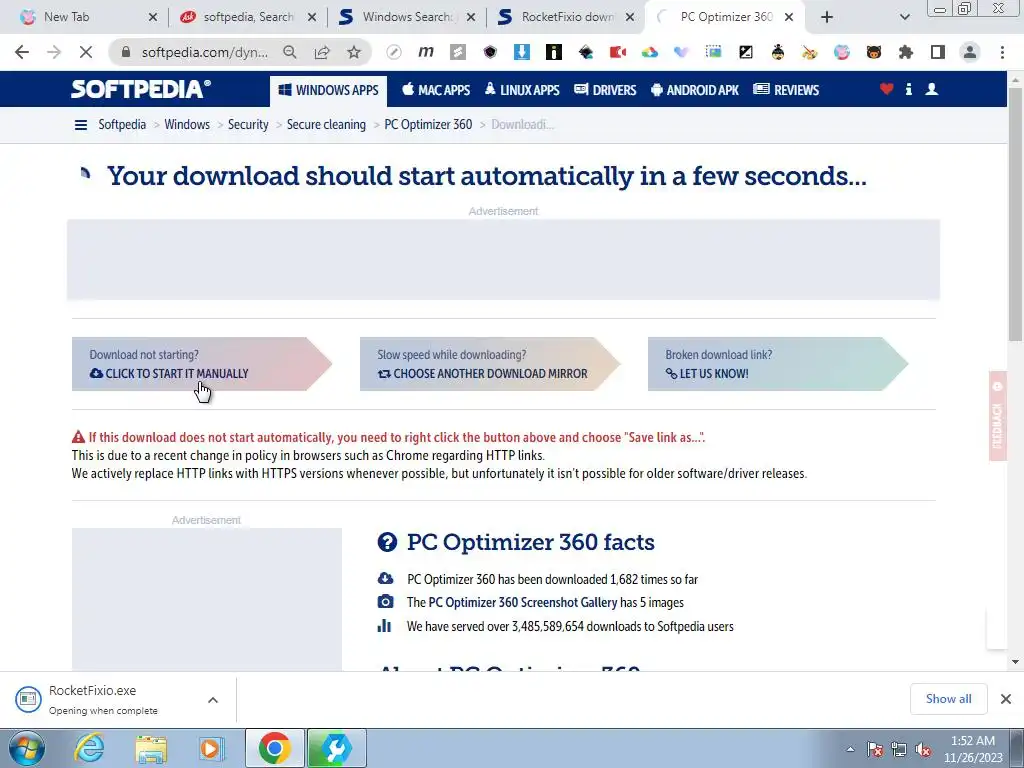Expand RocketFixio.exe download options arrow
Viewport: 1024px width, 768px height.
[x=213, y=700]
